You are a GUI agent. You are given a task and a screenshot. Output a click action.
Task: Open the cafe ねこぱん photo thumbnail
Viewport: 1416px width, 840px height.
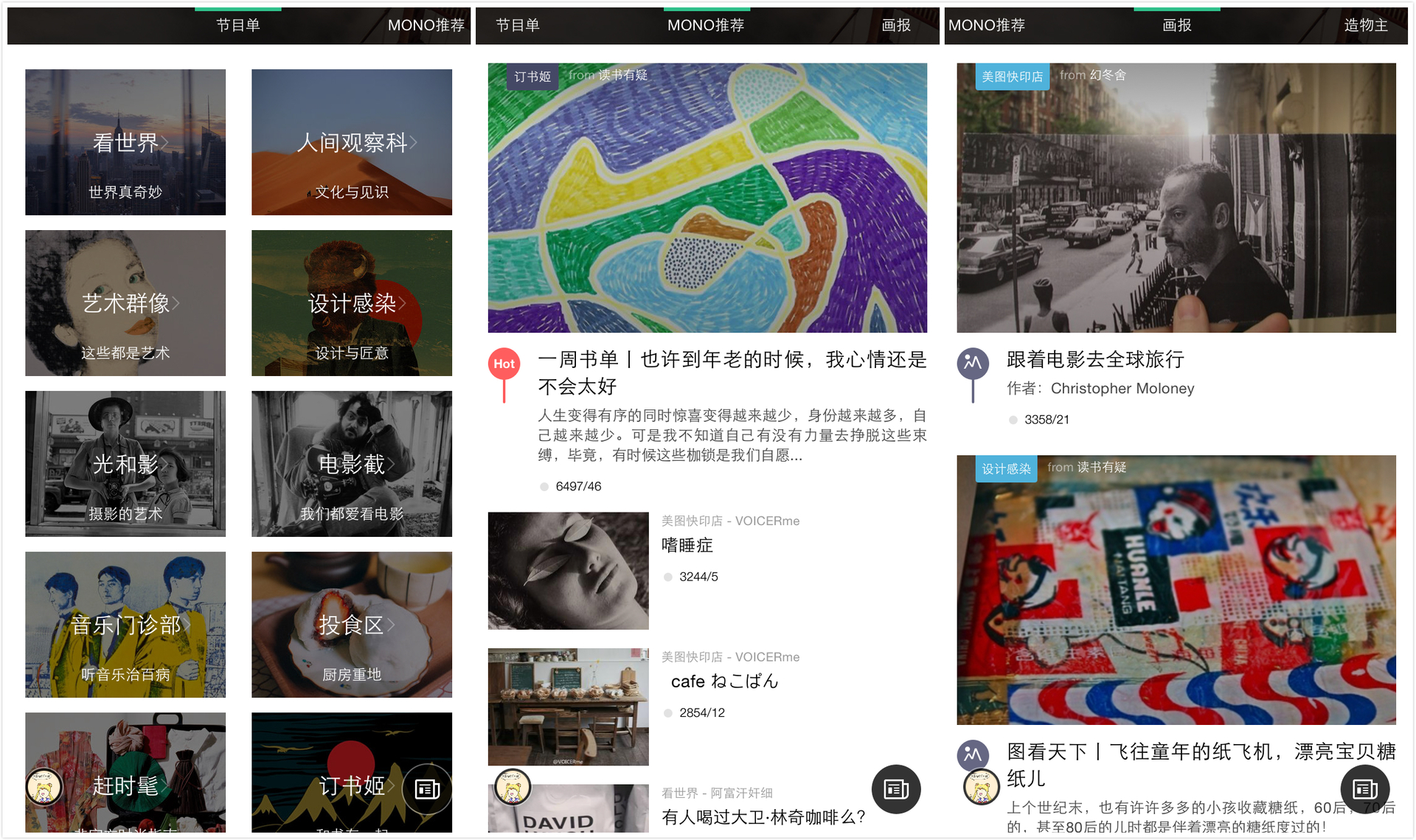[x=568, y=707]
